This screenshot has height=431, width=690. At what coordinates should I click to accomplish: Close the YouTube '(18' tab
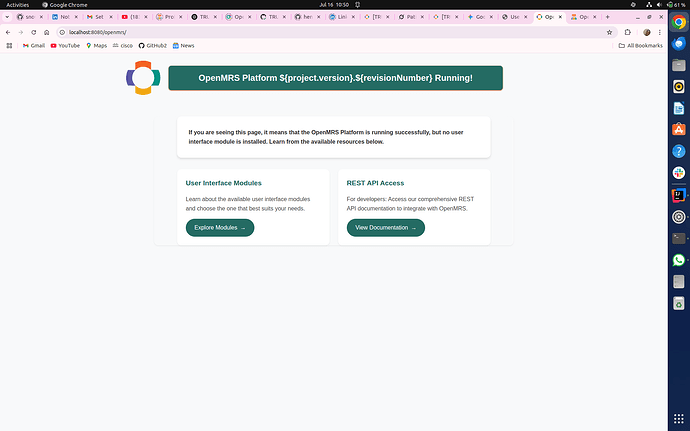(146, 17)
